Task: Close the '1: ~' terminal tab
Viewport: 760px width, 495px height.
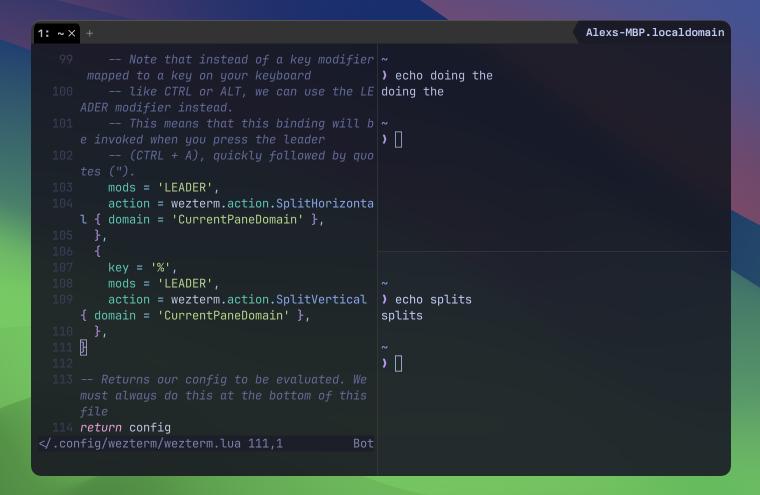Action: pyautogui.click(x=72, y=33)
